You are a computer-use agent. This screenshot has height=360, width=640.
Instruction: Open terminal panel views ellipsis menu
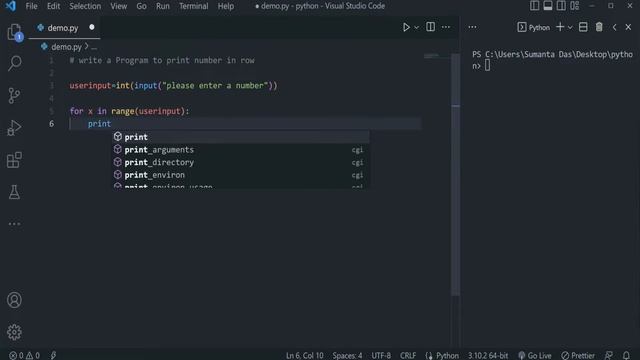[472, 27]
